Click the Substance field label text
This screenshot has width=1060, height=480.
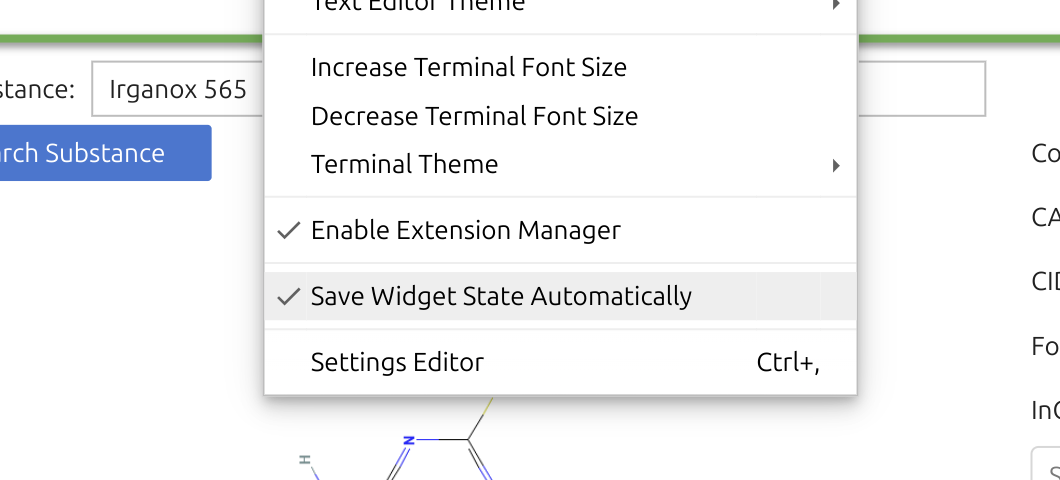(37, 89)
